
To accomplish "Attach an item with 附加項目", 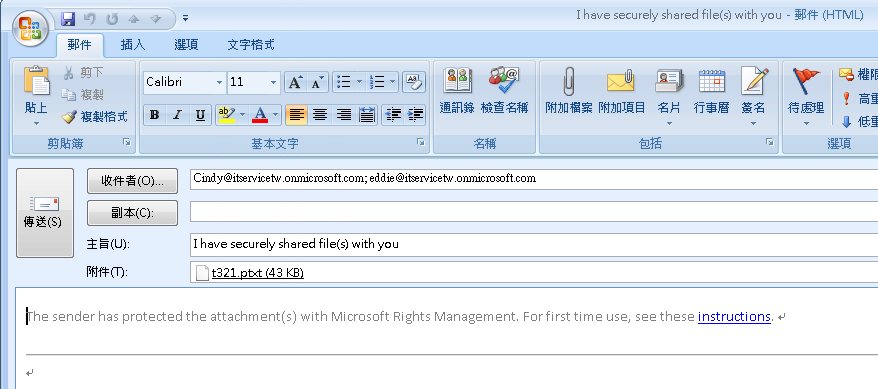I will 622,91.
